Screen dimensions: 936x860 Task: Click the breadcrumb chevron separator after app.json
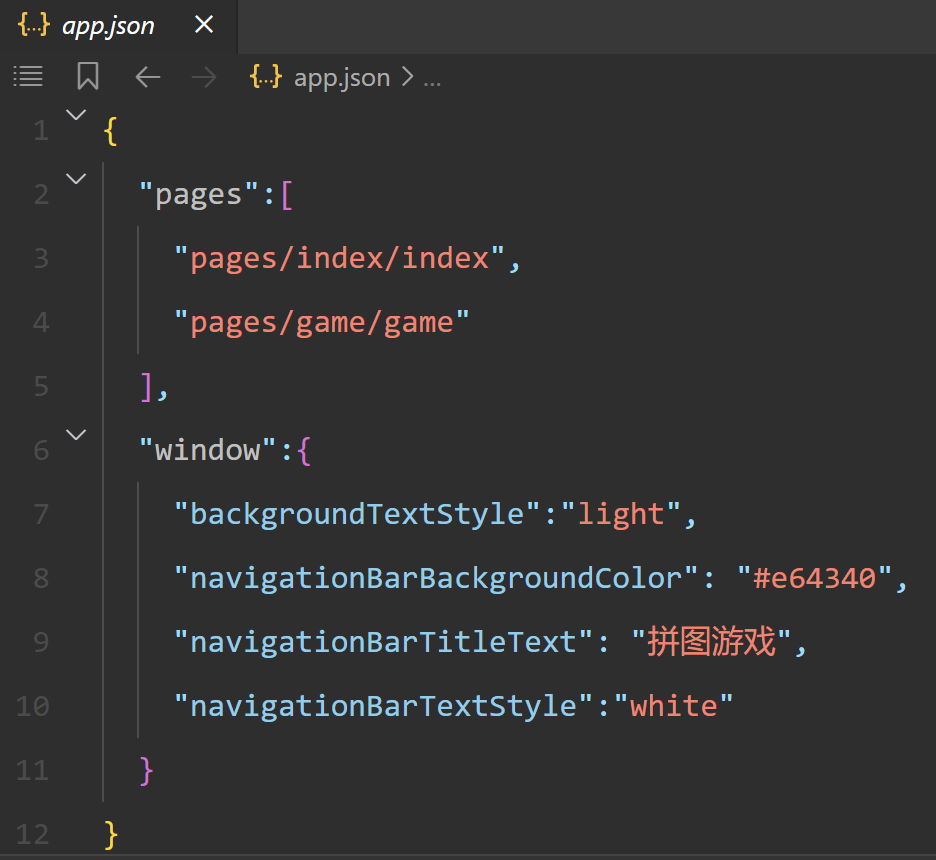407,76
